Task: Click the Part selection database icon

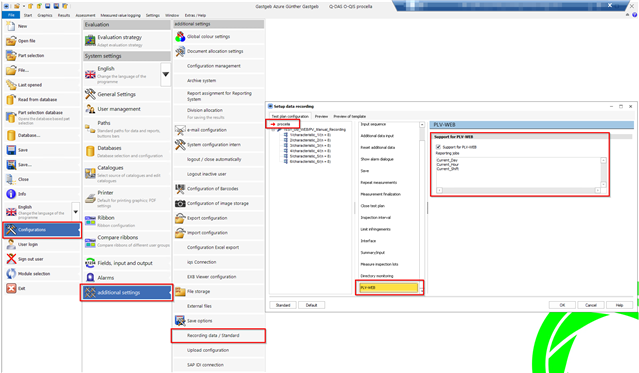Action: pyautogui.click(x=11, y=117)
